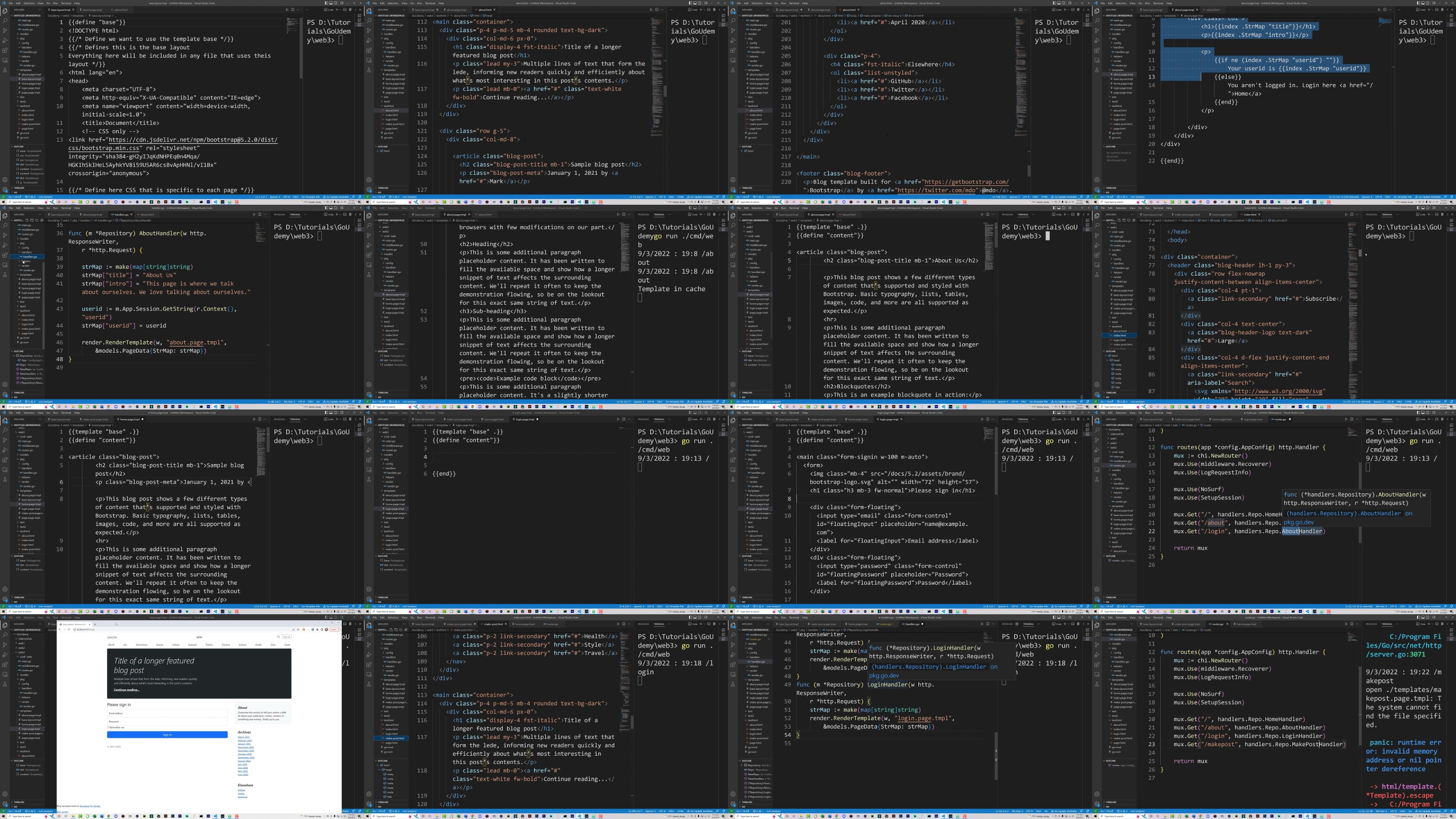The image size is (1456, 819).
Task: Click the Kill Terminal trash icon in the routes.go AboutHandler tooltip window
Action: tap(1442, 420)
